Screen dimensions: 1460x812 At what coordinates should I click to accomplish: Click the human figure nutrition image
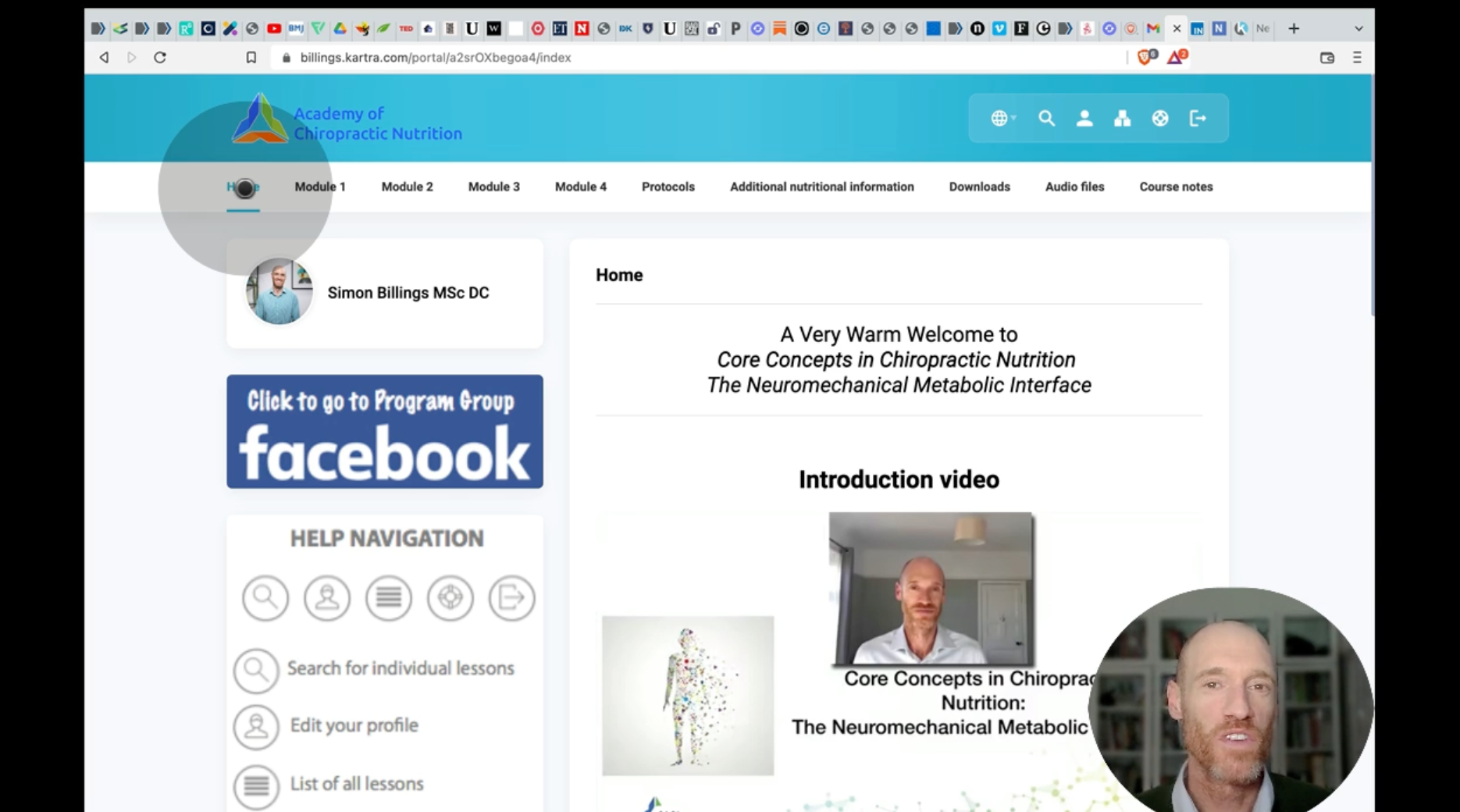click(x=688, y=696)
